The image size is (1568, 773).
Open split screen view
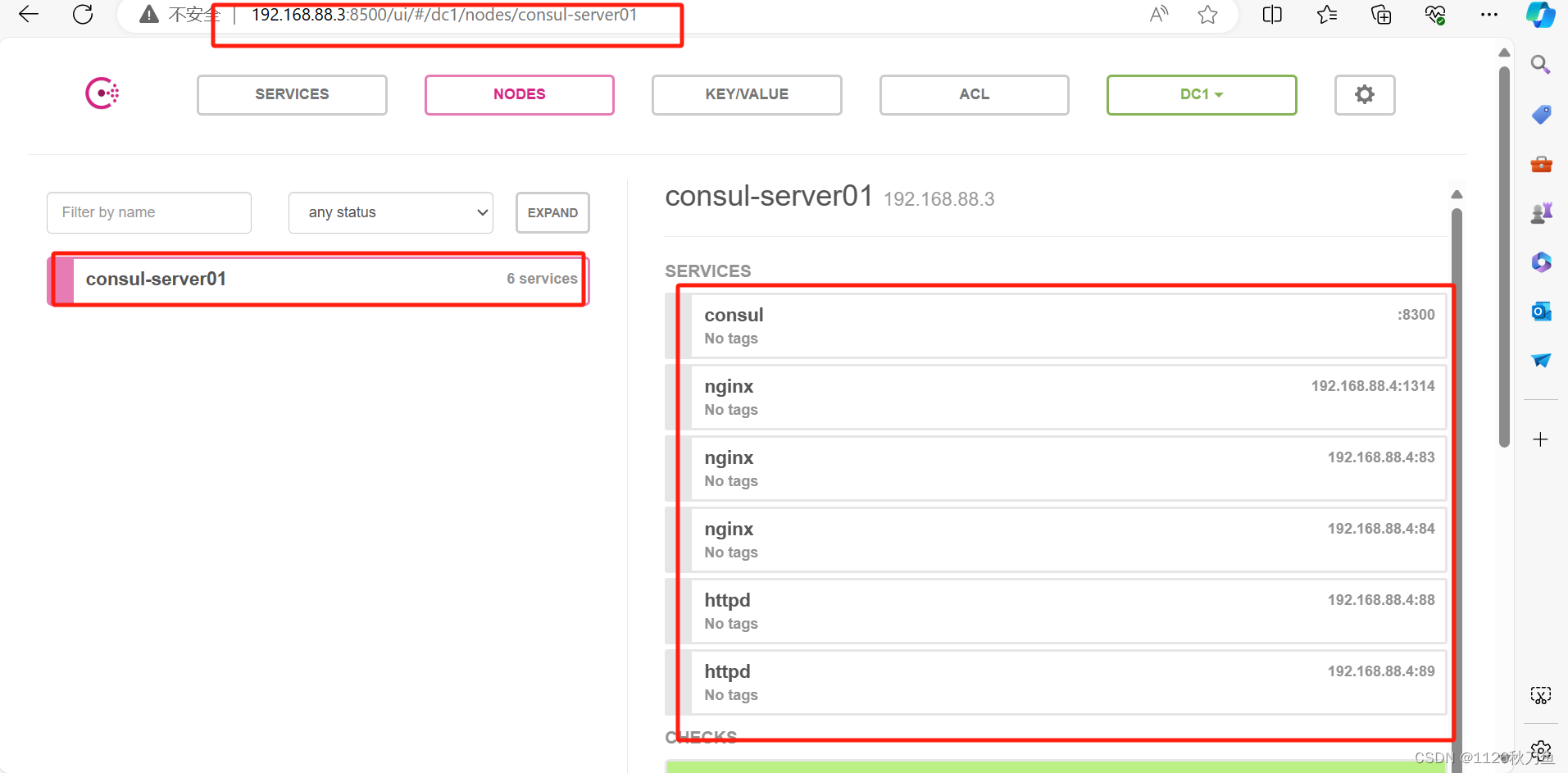(x=1272, y=14)
